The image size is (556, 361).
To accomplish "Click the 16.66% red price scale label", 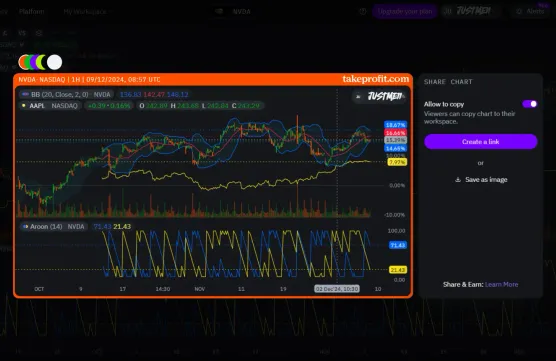I will [395, 133].
